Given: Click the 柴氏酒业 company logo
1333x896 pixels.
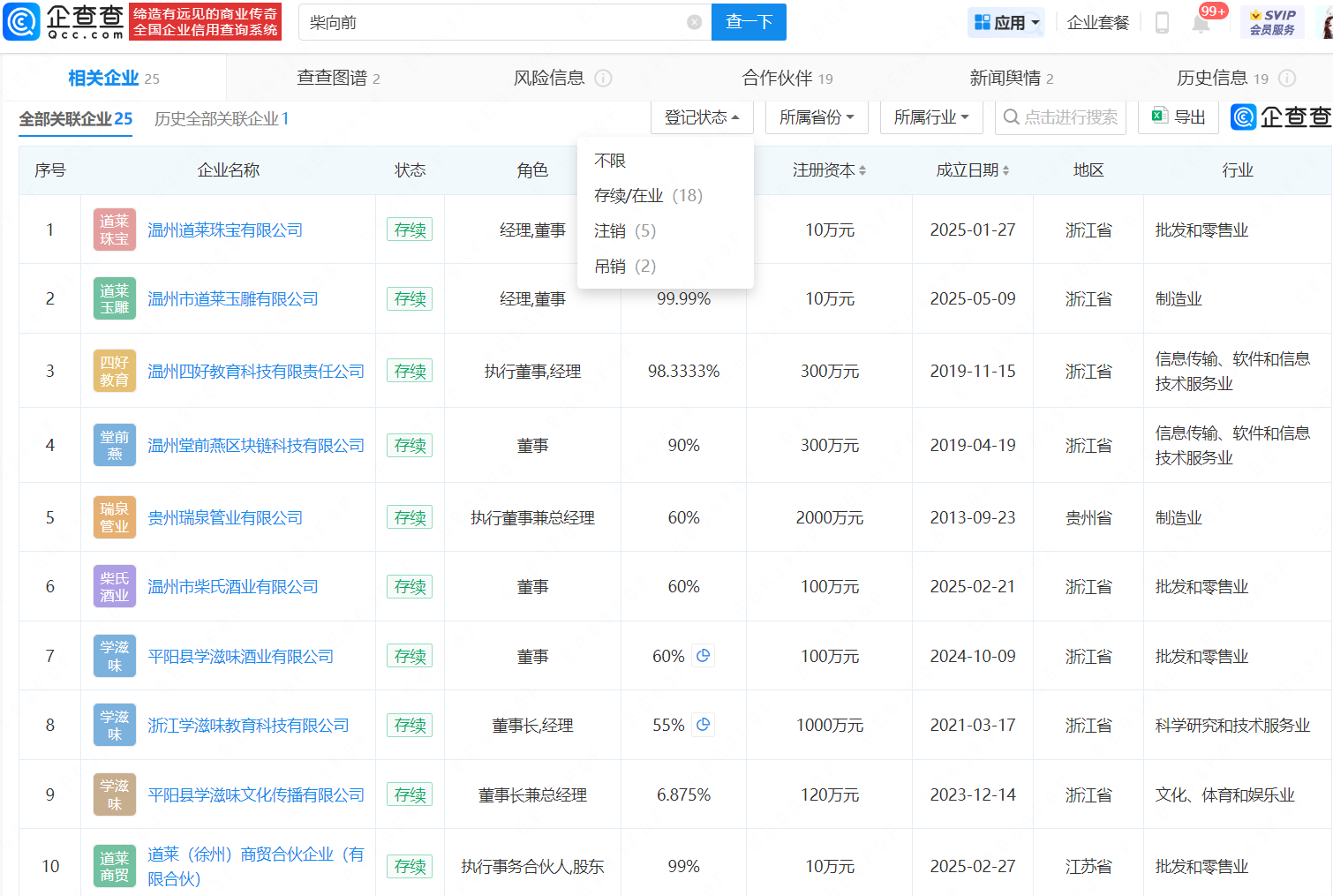Looking at the screenshot, I should (x=115, y=586).
